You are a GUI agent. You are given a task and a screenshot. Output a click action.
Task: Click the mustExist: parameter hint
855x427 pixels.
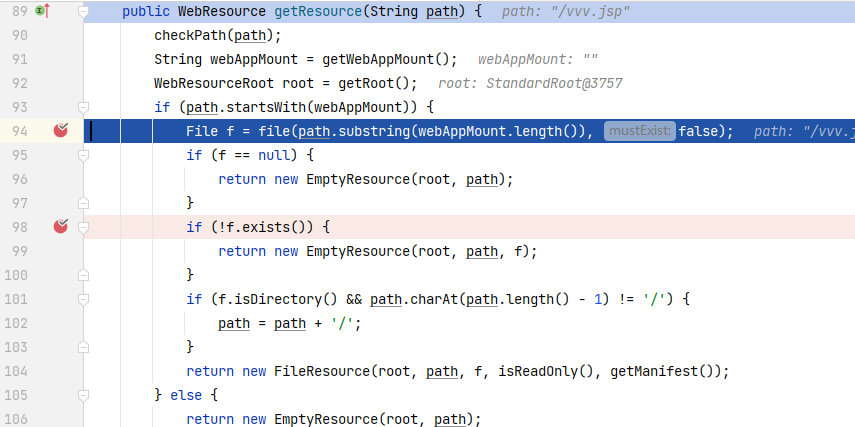click(639, 132)
